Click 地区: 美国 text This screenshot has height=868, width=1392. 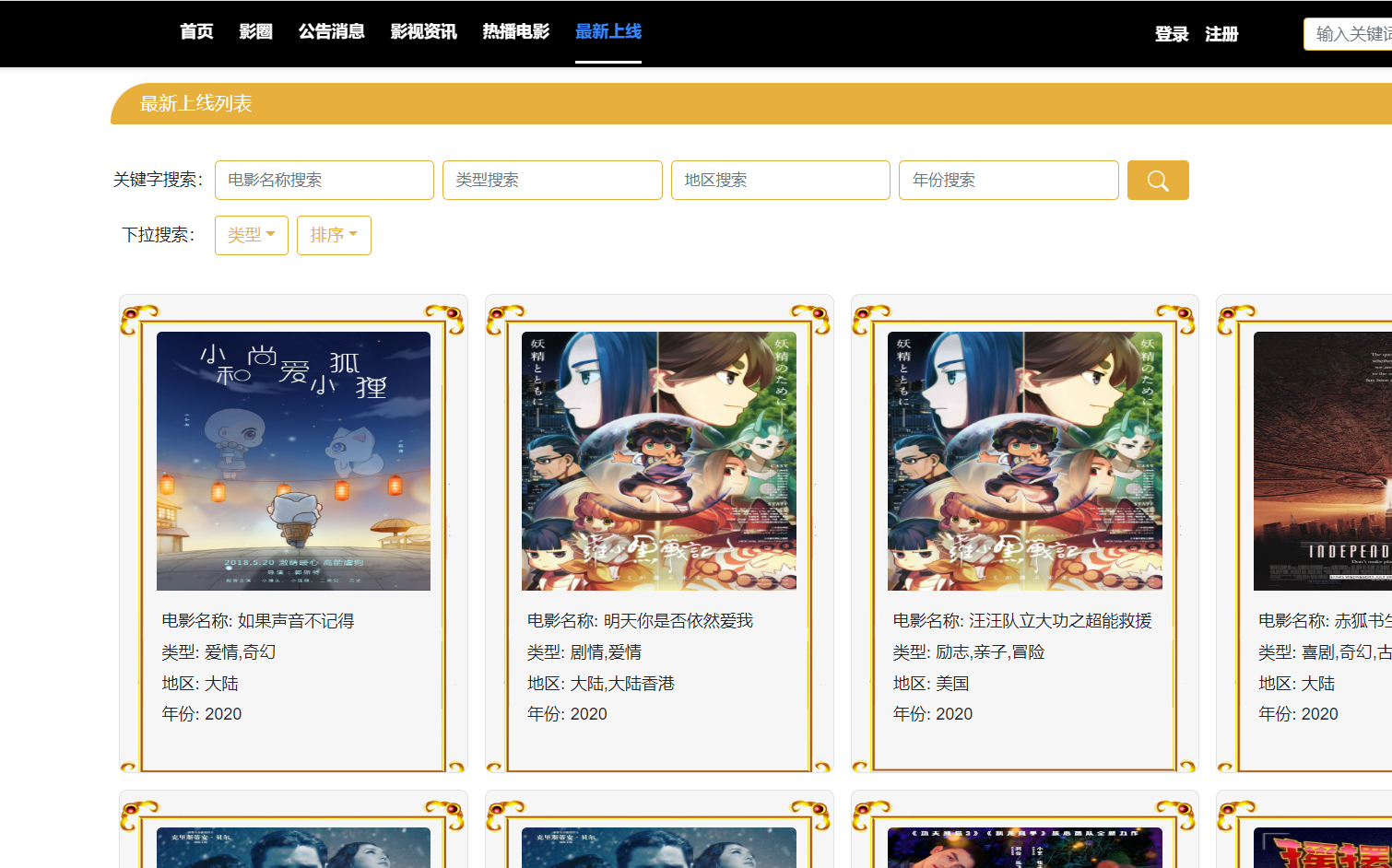[931, 684]
